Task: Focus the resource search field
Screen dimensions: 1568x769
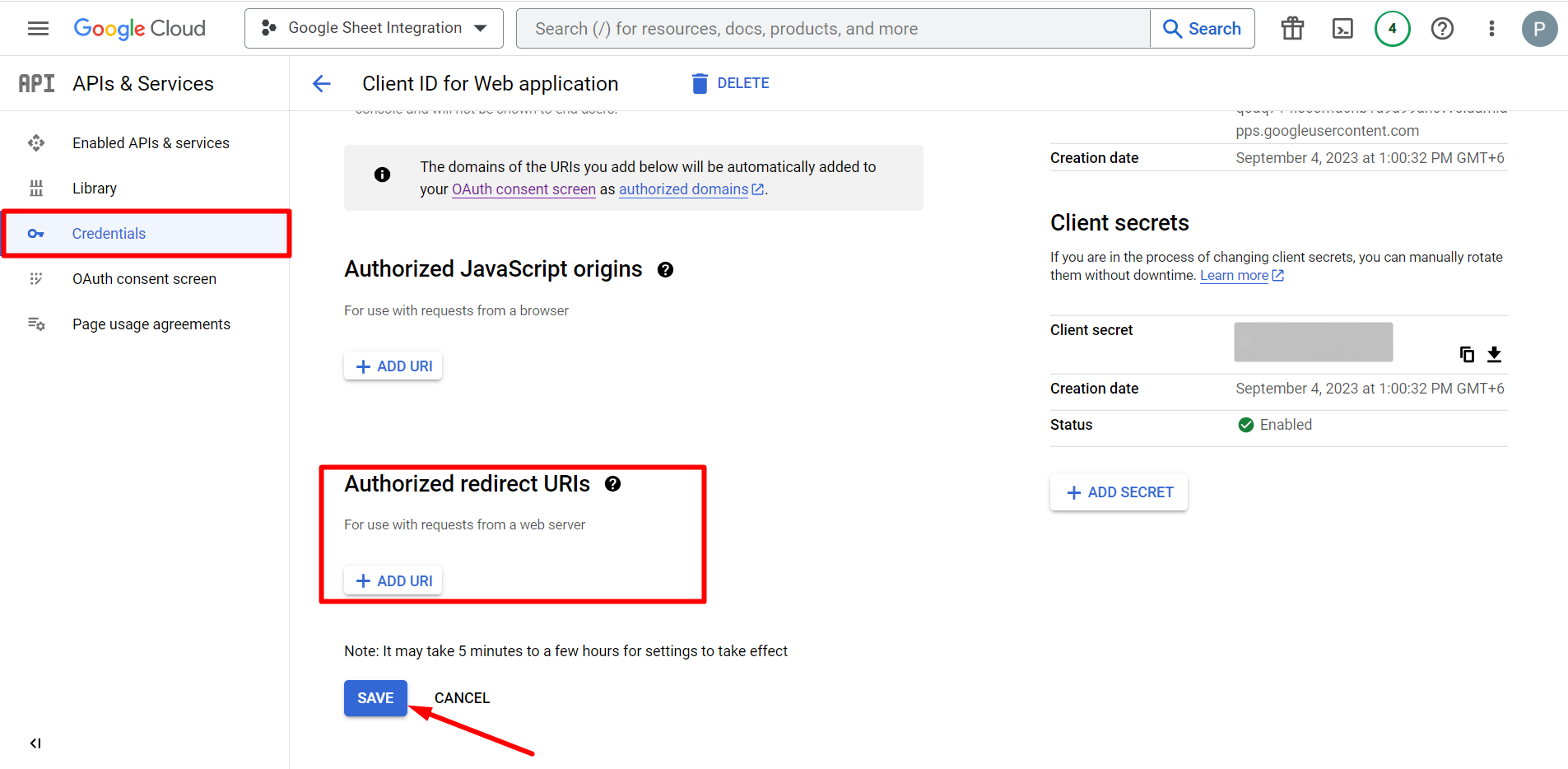Action: 833,29
